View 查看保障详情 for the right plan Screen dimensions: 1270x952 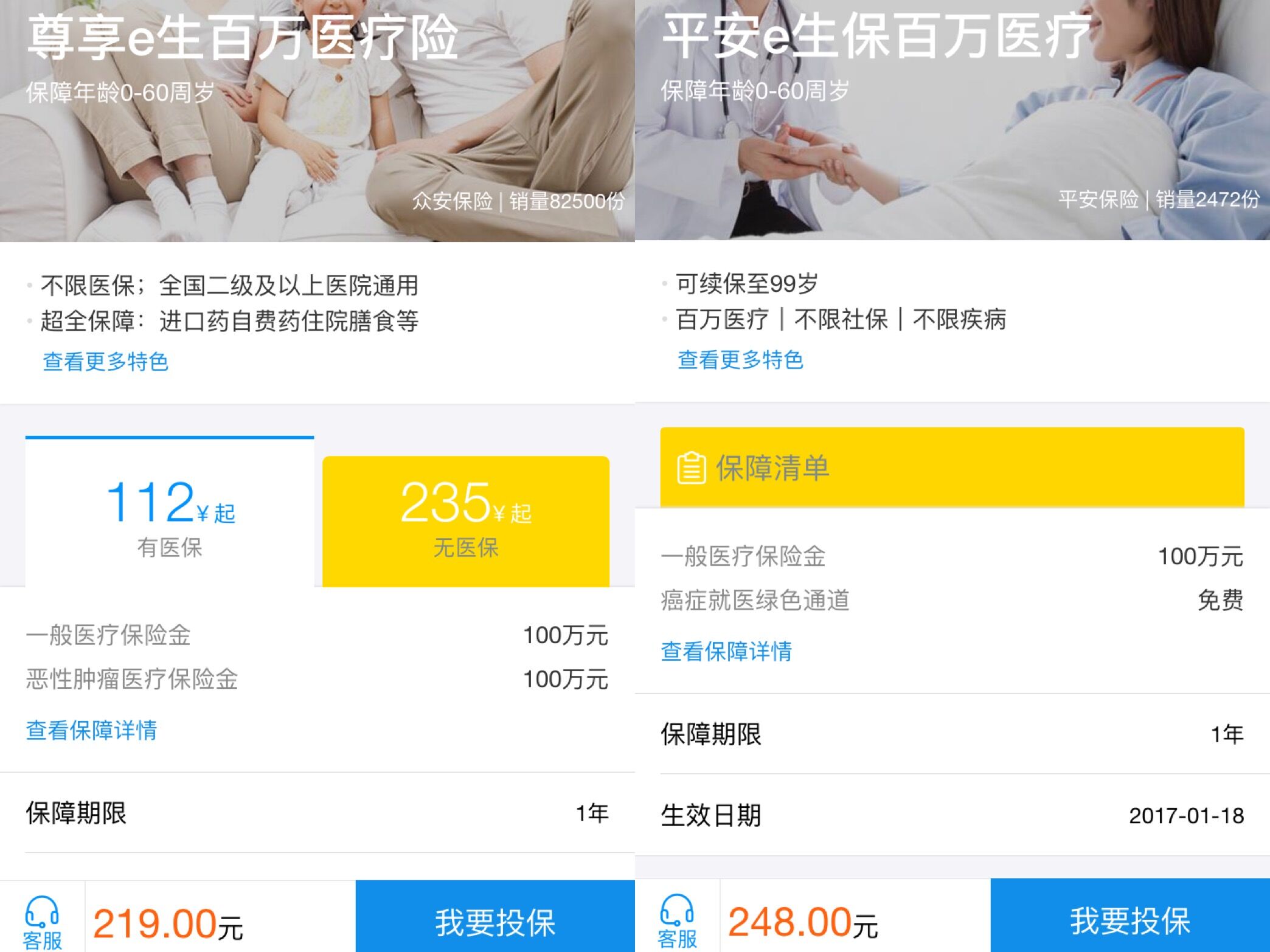coord(726,651)
